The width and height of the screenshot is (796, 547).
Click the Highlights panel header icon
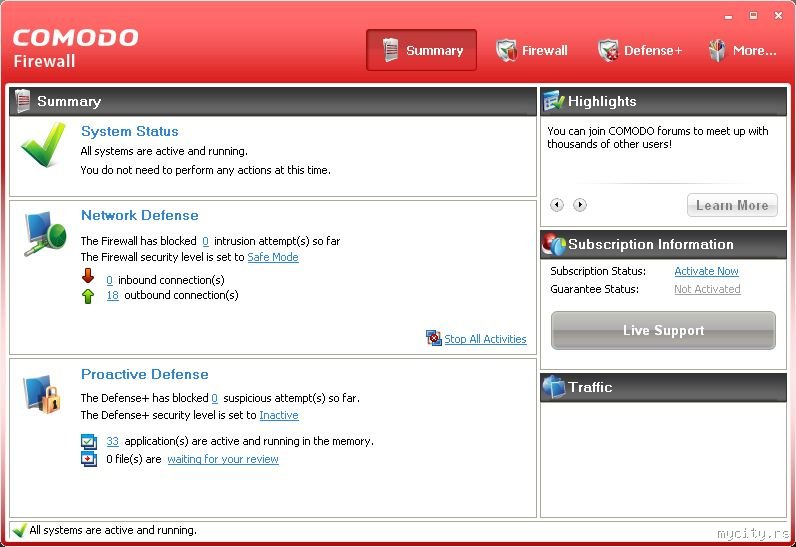coord(553,101)
